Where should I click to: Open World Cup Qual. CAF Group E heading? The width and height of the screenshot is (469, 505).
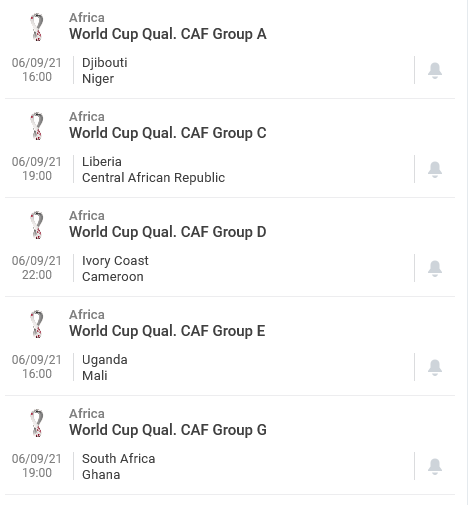click(x=167, y=331)
